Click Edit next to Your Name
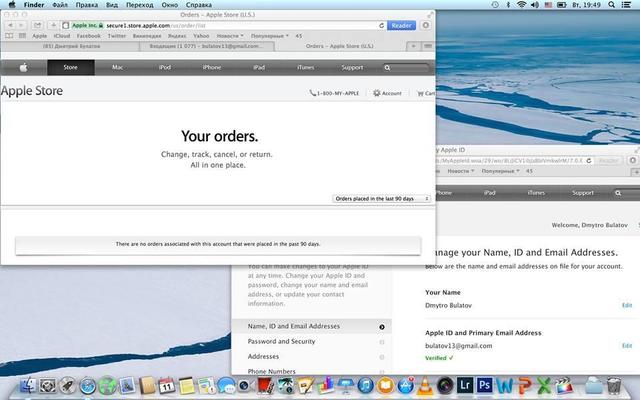Image resolution: width=640 pixels, height=400 pixels. tap(627, 305)
